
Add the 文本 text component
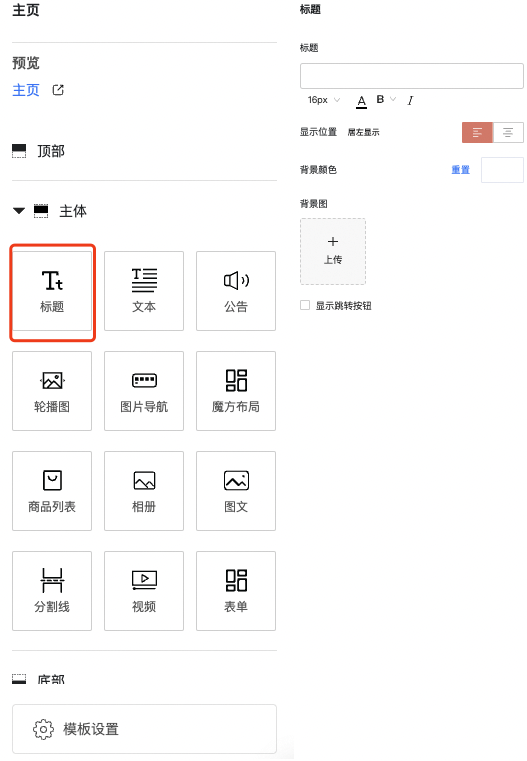click(144, 291)
